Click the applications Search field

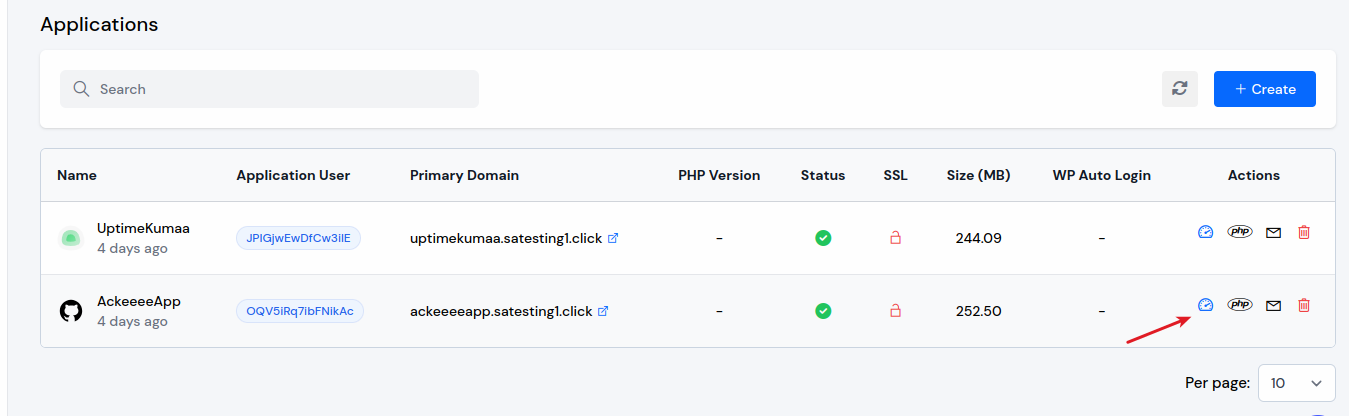(270, 89)
